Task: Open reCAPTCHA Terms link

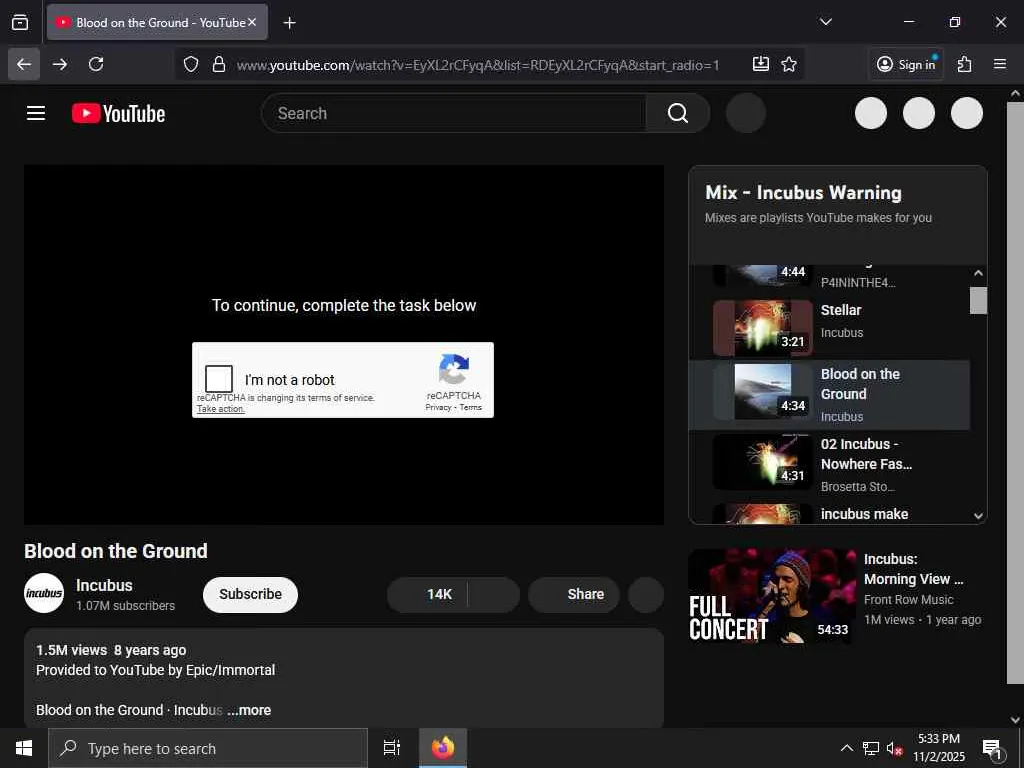Action: [x=470, y=407]
